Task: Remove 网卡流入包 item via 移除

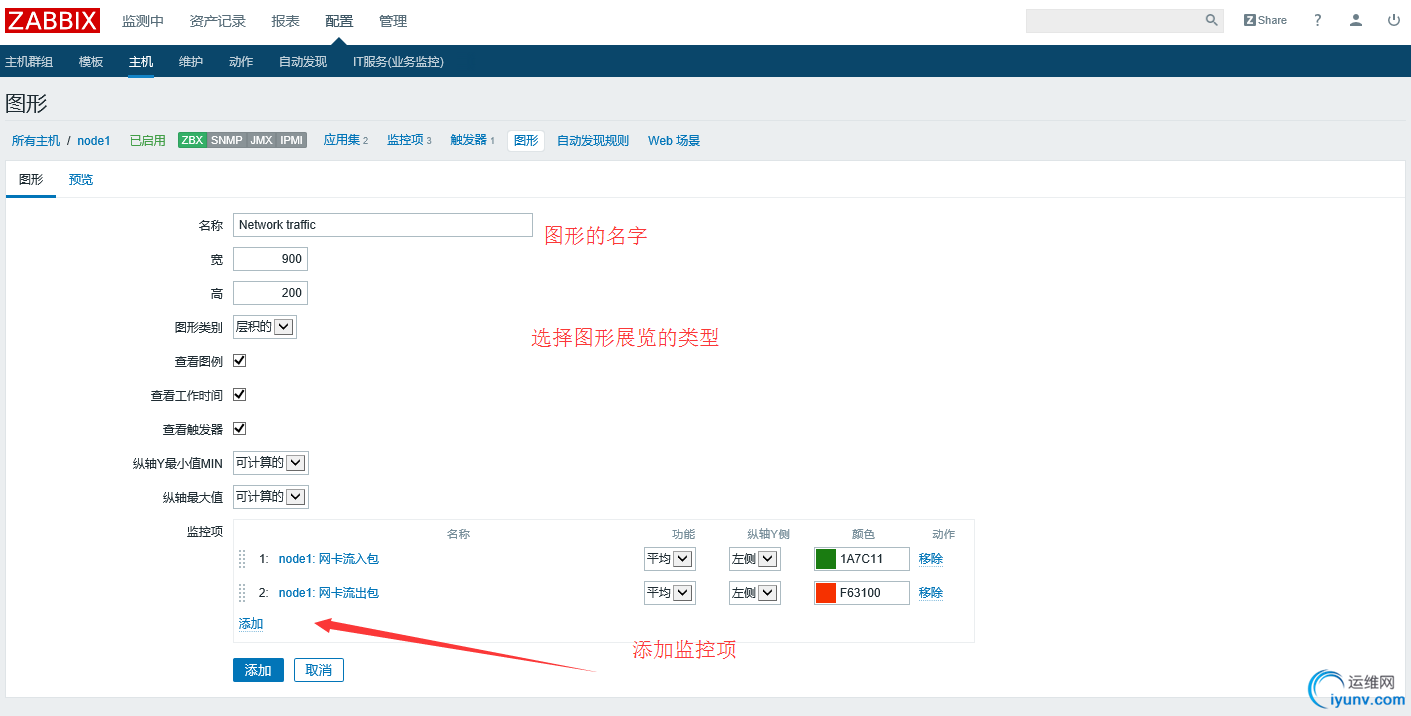Action: click(x=931, y=559)
